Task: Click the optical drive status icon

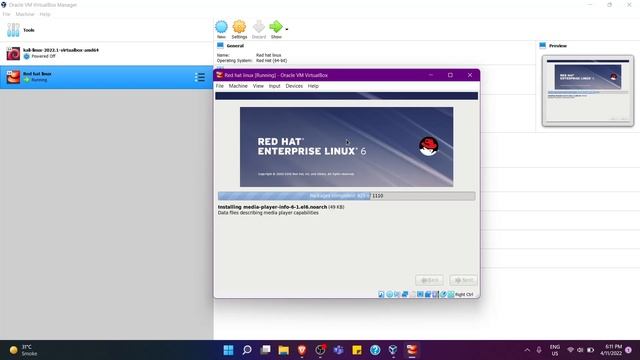Action: 389,294
